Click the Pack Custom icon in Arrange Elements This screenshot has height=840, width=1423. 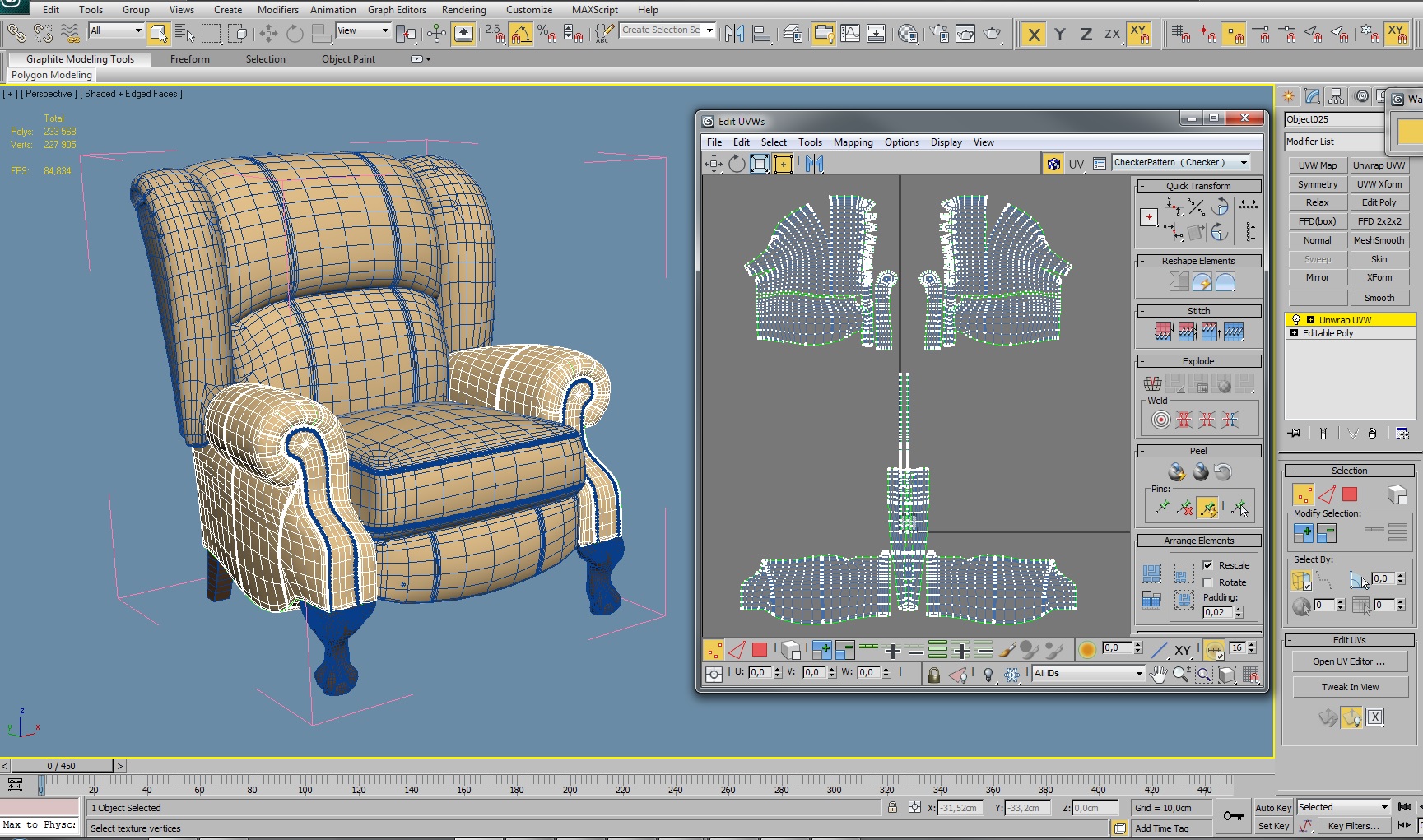pyautogui.click(x=1151, y=573)
